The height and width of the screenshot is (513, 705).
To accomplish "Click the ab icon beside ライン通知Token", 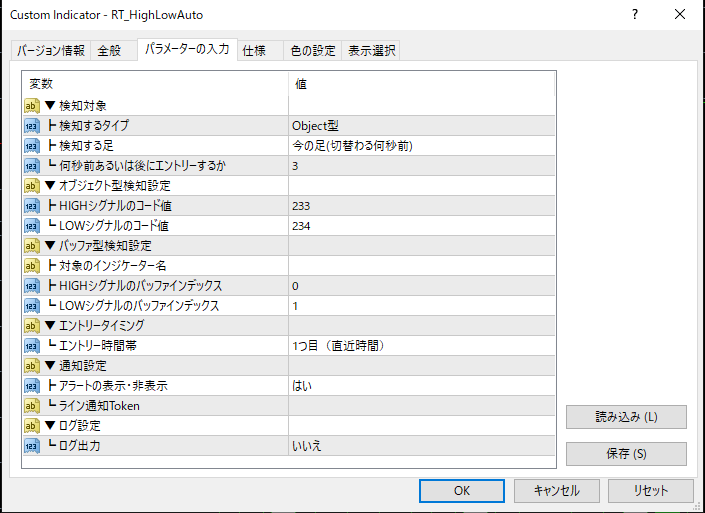I will coord(32,405).
